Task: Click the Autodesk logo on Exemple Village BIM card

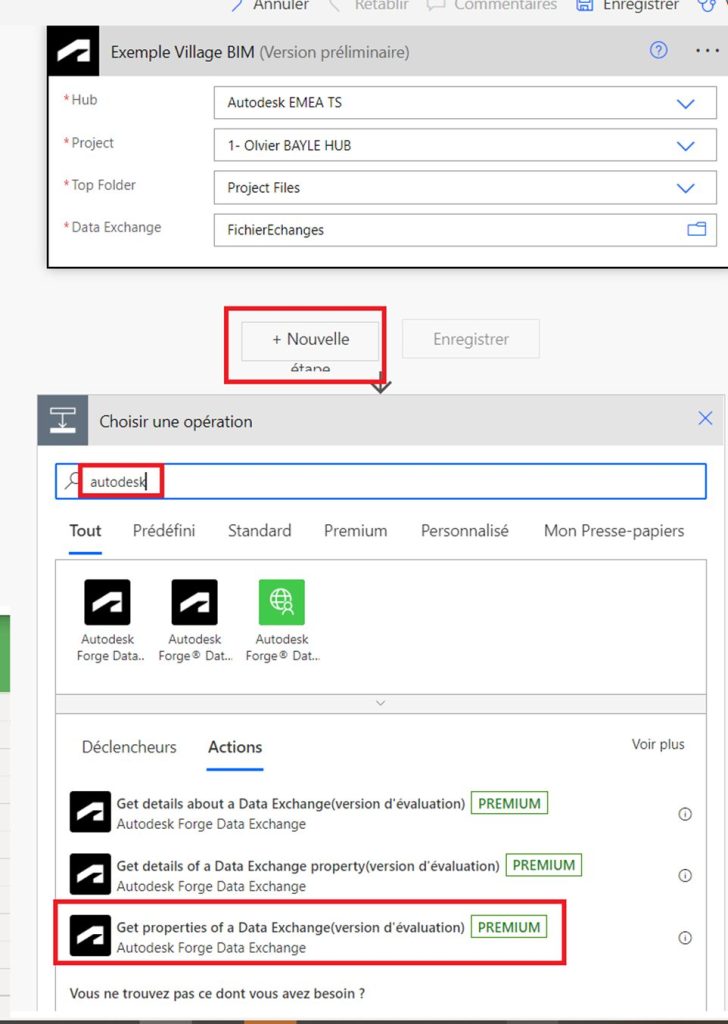Action: pyautogui.click(x=73, y=52)
